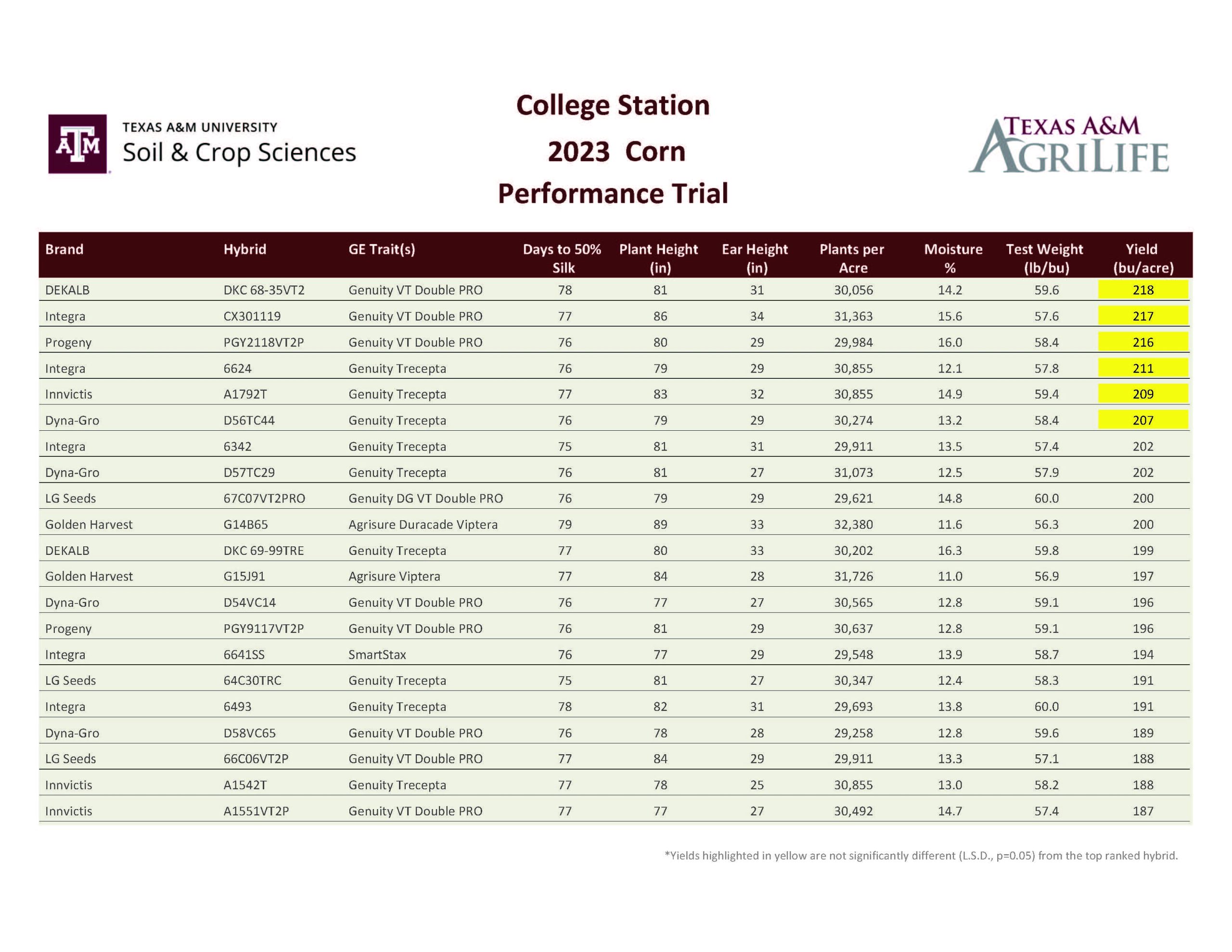Select the Brand column header
This screenshot has height=952, width=1232.
[64, 249]
